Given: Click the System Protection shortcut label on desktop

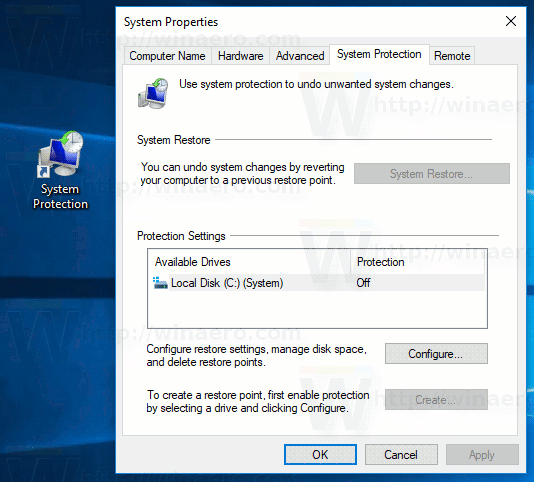Looking at the screenshot, I should (60, 197).
